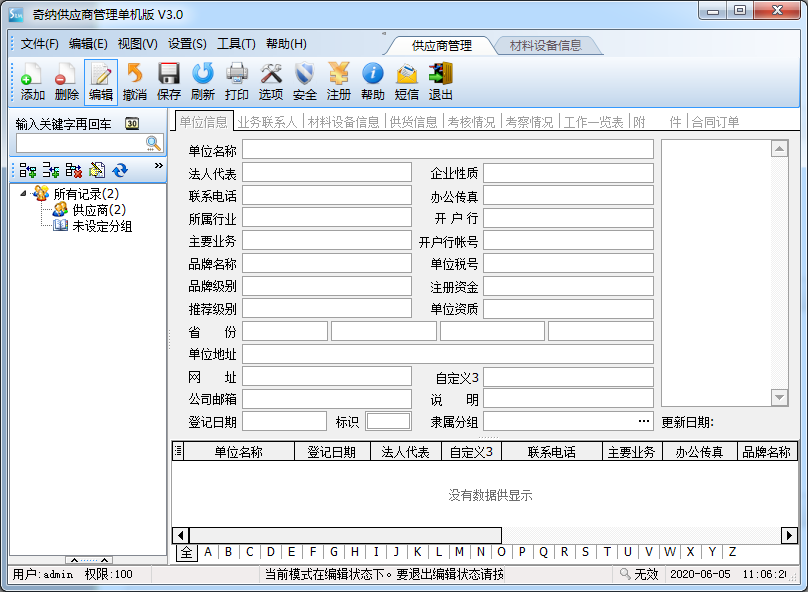Click memo panel scroll up arrow

tap(779, 149)
